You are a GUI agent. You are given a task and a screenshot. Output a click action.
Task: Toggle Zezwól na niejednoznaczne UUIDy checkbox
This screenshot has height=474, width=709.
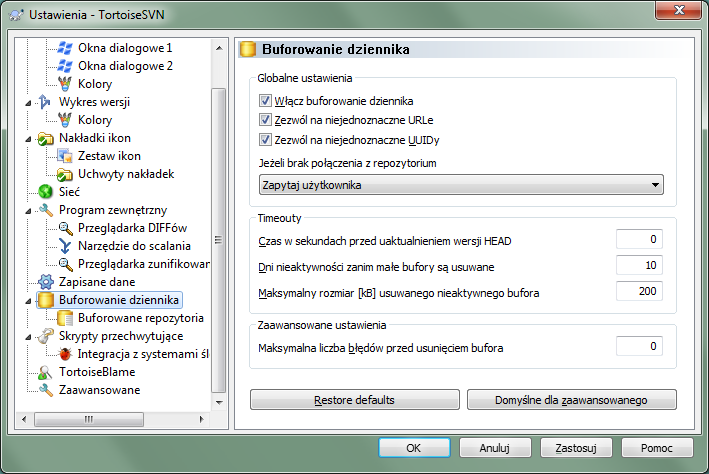(x=265, y=140)
